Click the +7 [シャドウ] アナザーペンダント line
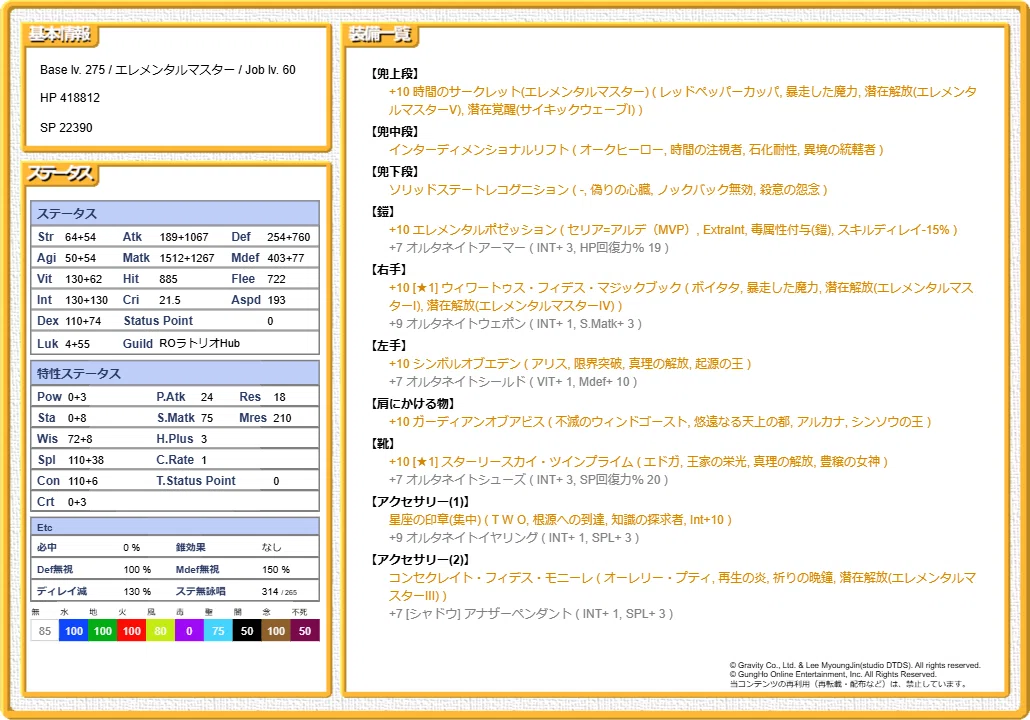 [531, 614]
